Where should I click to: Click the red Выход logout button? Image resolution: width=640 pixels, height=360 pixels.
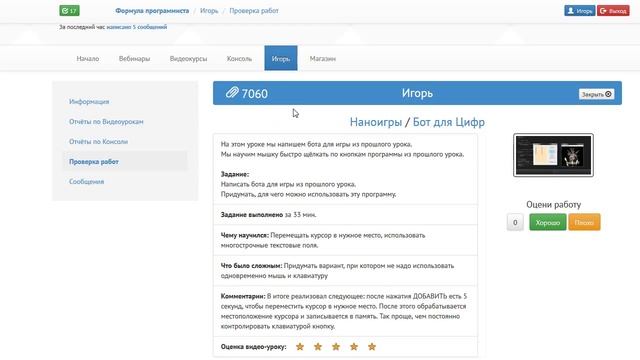pos(613,11)
